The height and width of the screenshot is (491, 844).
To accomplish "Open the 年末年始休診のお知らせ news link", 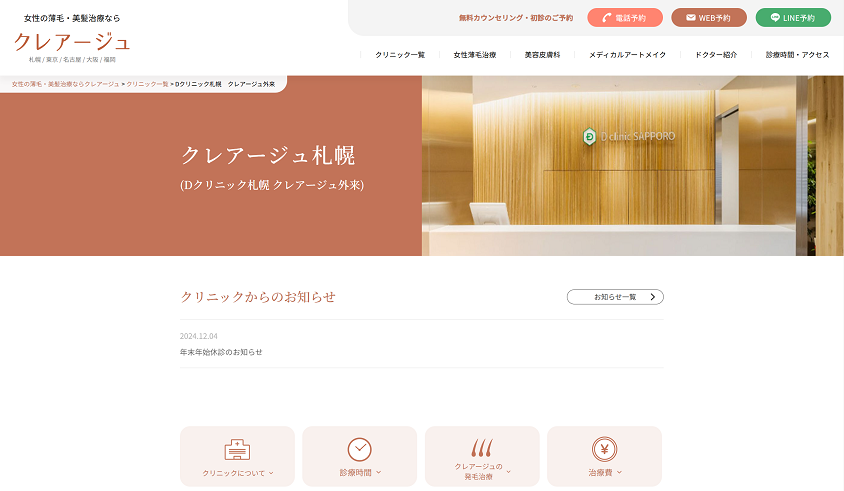I will 221,352.
